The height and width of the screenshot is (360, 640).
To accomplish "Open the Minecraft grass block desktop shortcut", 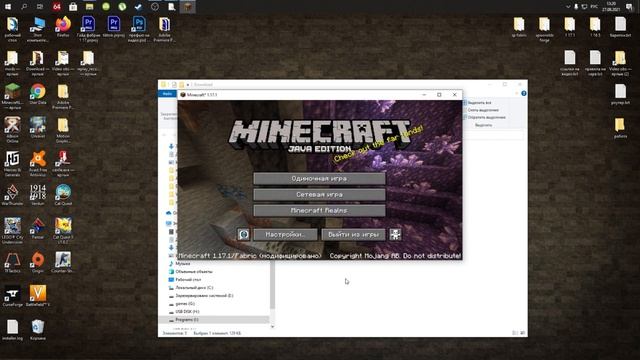I will click(12, 96).
